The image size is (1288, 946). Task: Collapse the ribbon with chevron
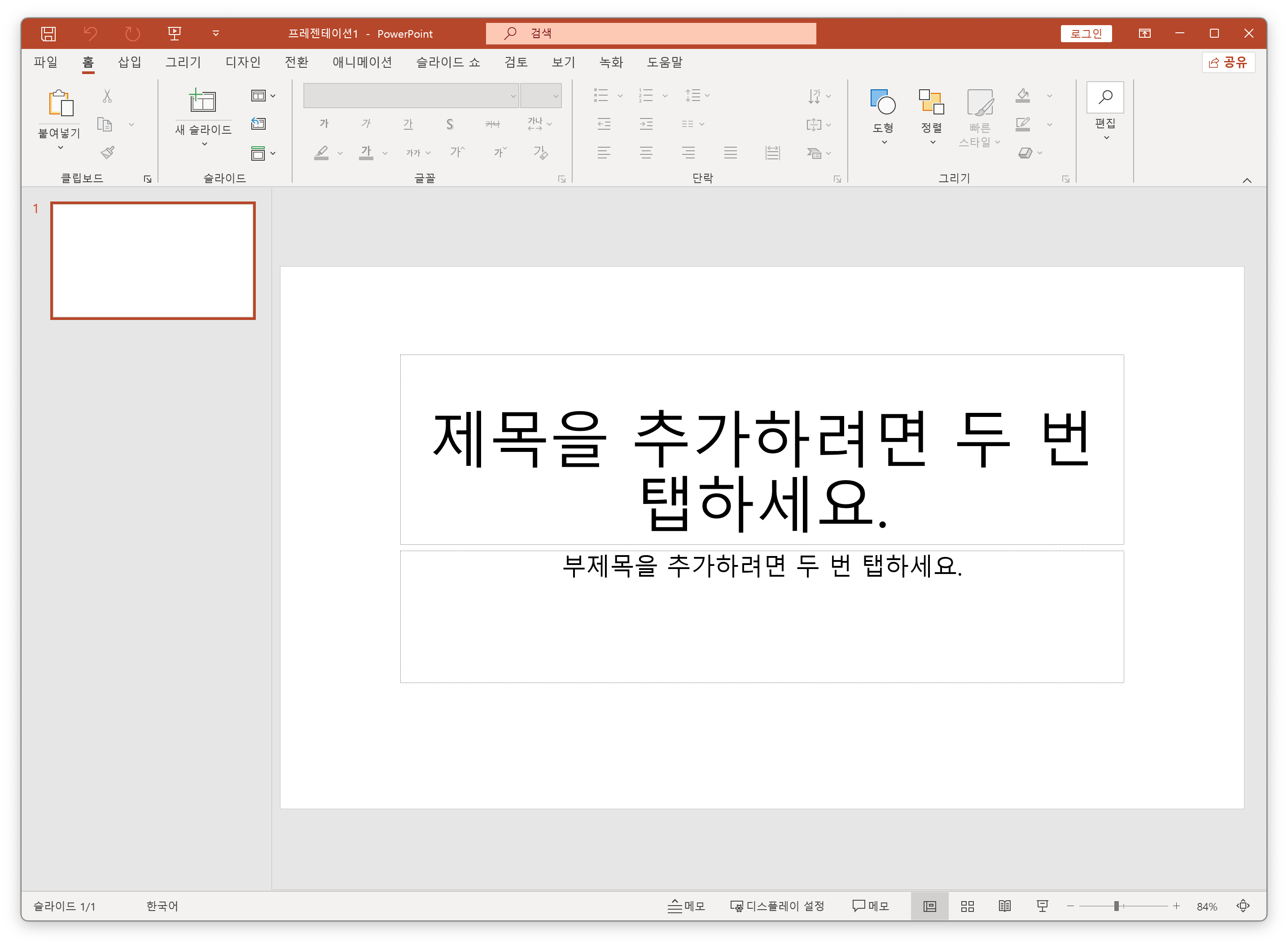1247,180
